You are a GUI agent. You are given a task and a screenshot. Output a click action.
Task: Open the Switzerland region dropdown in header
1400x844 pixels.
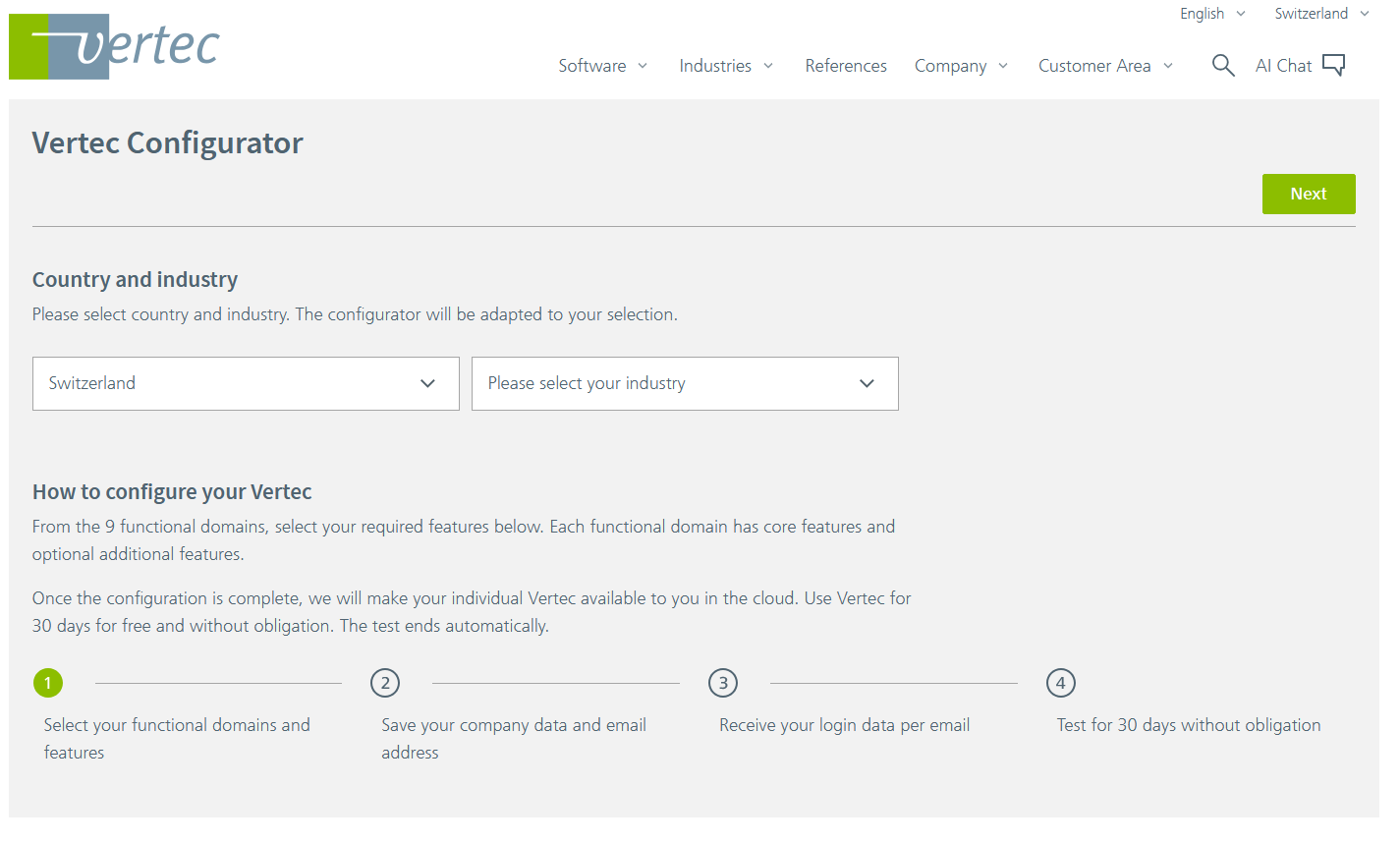[x=1321, y=14]
